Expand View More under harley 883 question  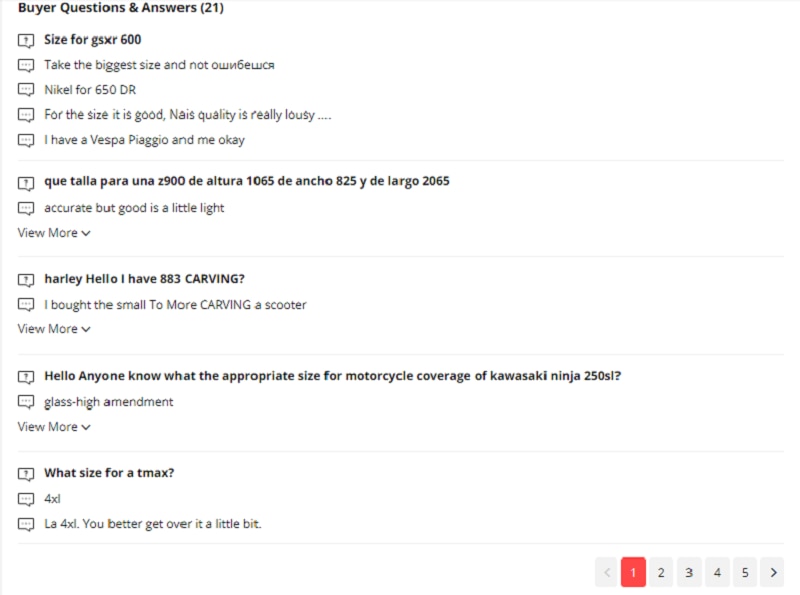54,329
